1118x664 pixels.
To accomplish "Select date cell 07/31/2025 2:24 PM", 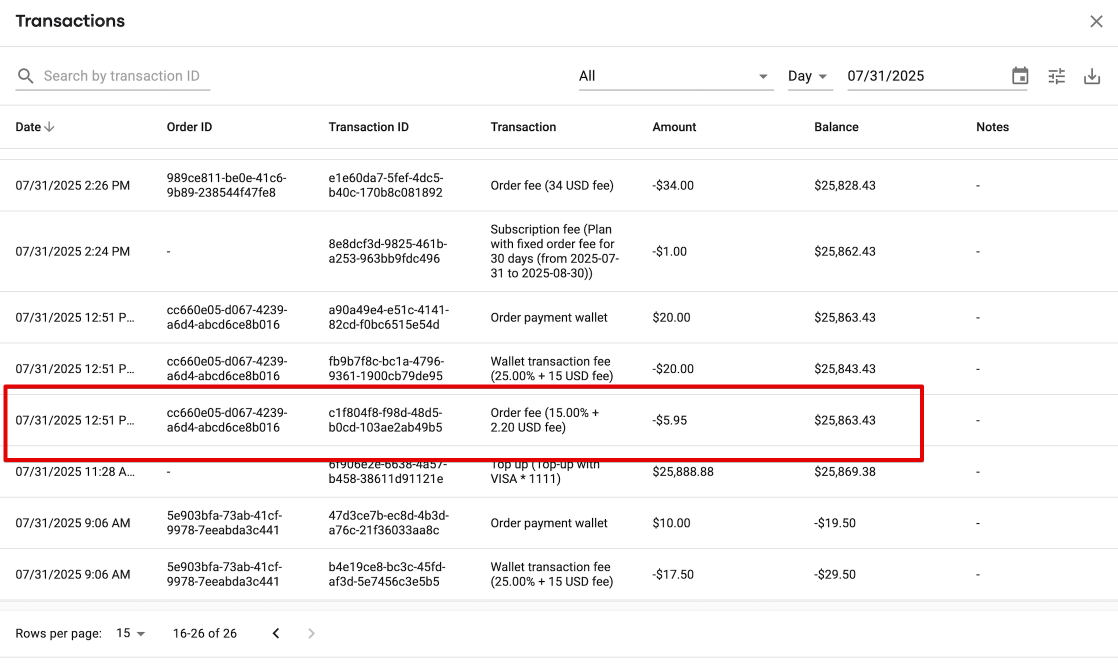I will pos(73,251).
